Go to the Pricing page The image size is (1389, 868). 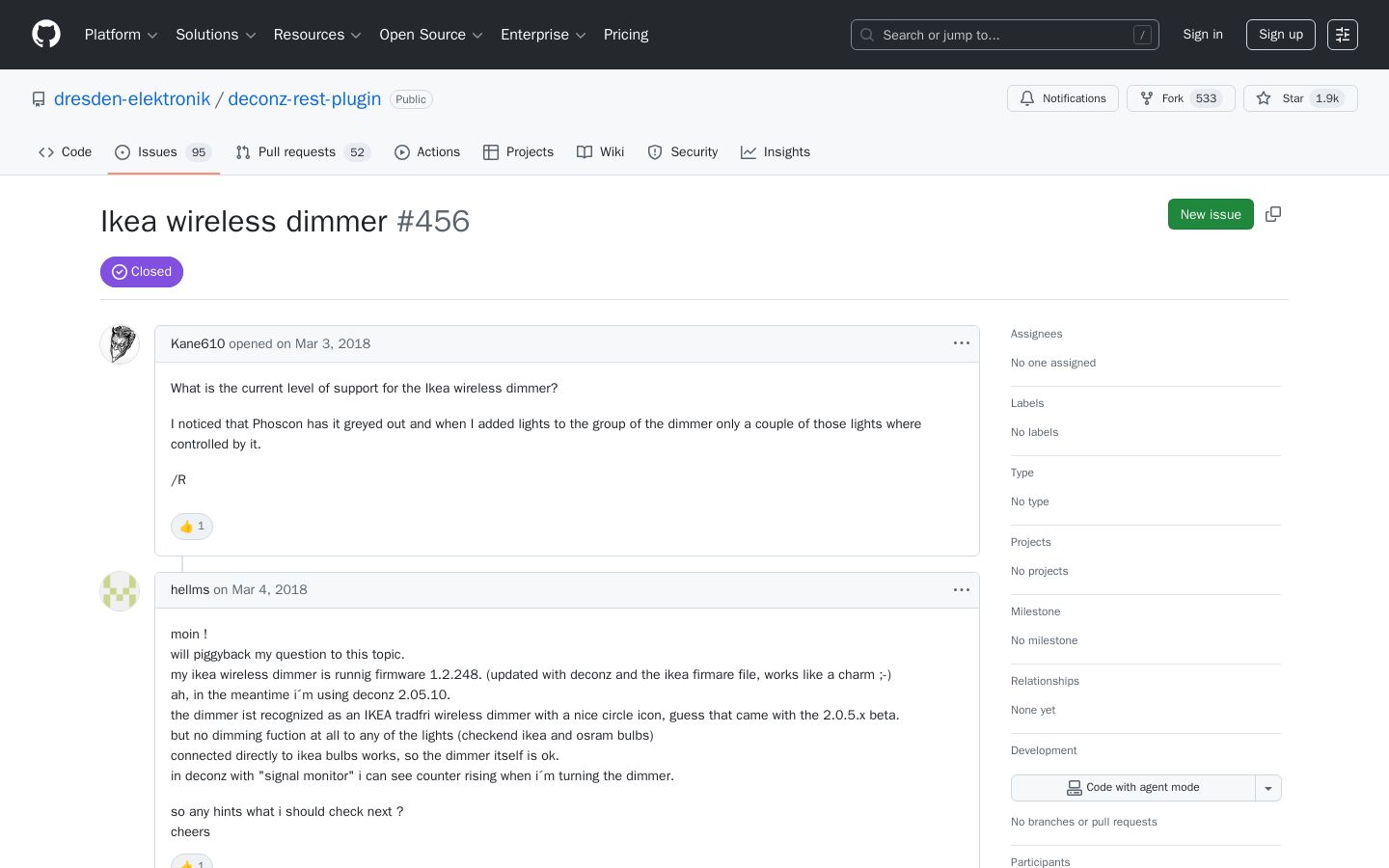626,35
